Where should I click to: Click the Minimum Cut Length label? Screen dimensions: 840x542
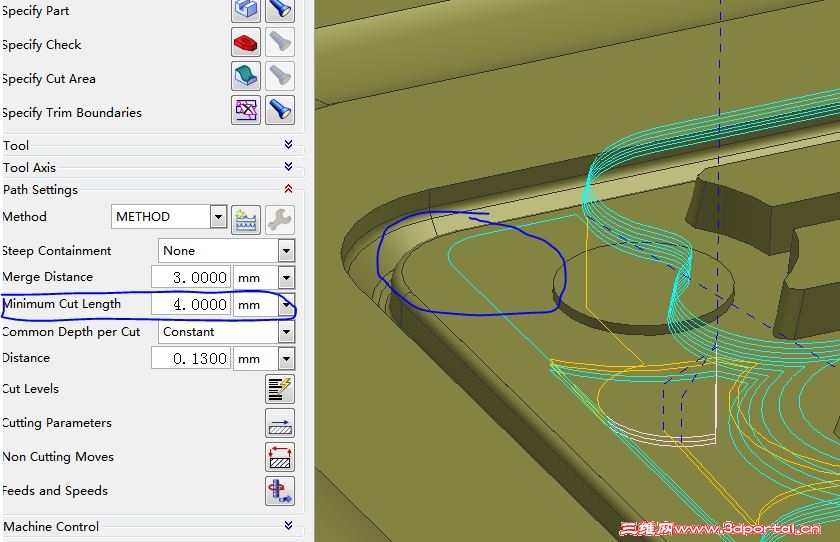click(62, 304)
